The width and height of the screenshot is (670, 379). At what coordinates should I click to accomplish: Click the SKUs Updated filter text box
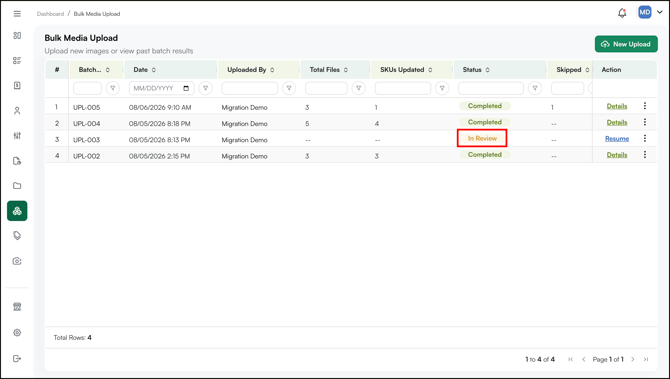coord(403,88)
